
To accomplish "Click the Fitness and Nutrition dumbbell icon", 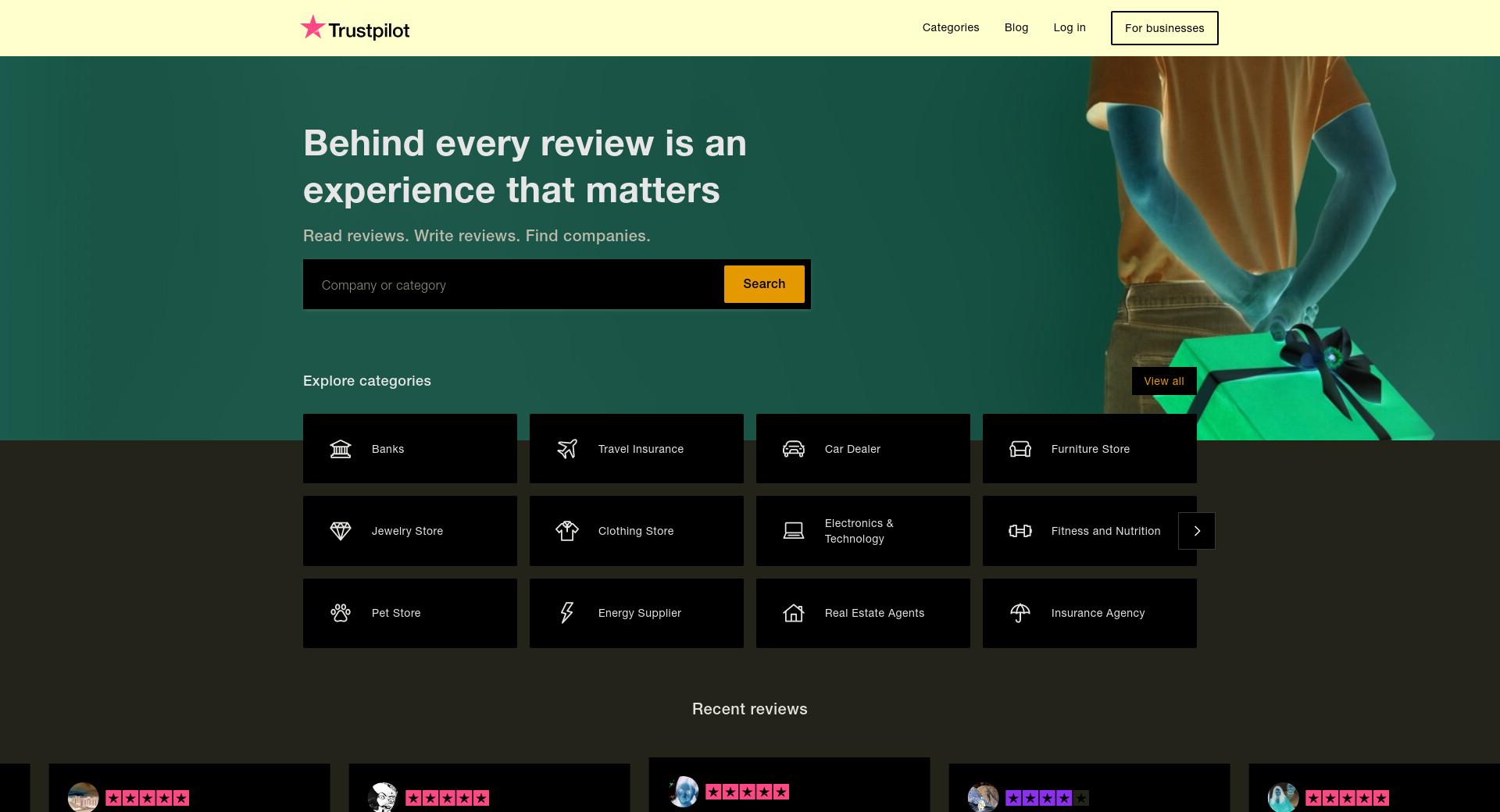I will [x=1020, y=531].
